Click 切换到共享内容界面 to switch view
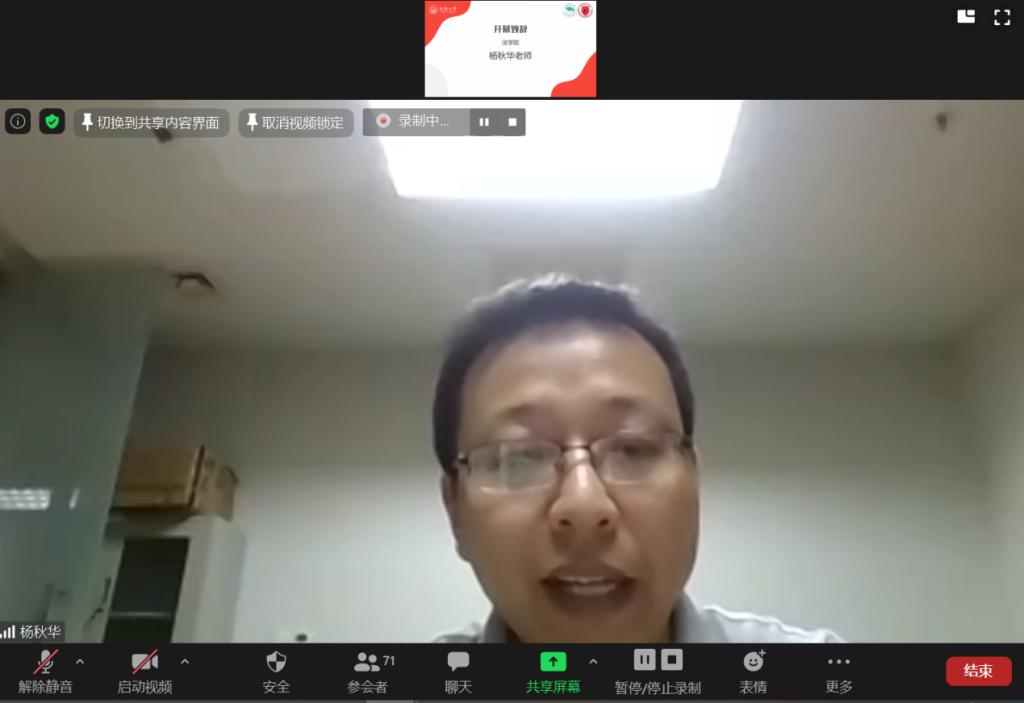The height and width of the screenshot is (703, 1024). click(151, 123)
